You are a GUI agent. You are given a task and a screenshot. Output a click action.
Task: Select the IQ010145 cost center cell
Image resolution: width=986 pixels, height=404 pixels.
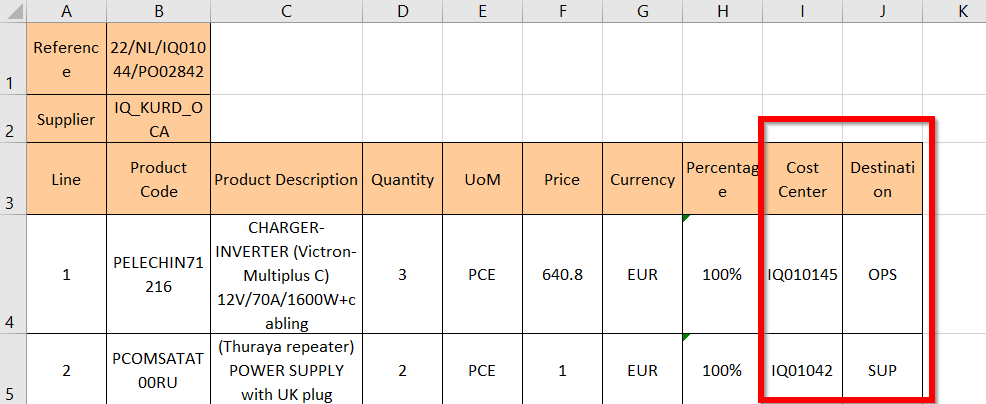point(802,273)
